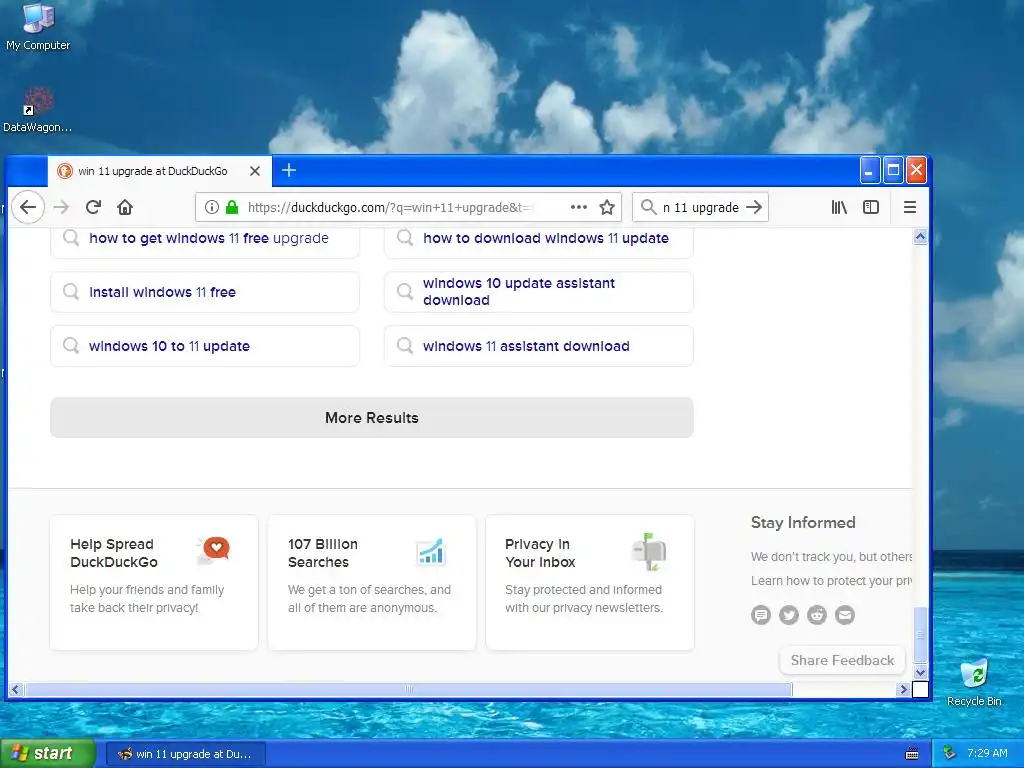Click the vertical scrollbar up arrow
The height and width of the screenshot is (768, 1024).
920,236
